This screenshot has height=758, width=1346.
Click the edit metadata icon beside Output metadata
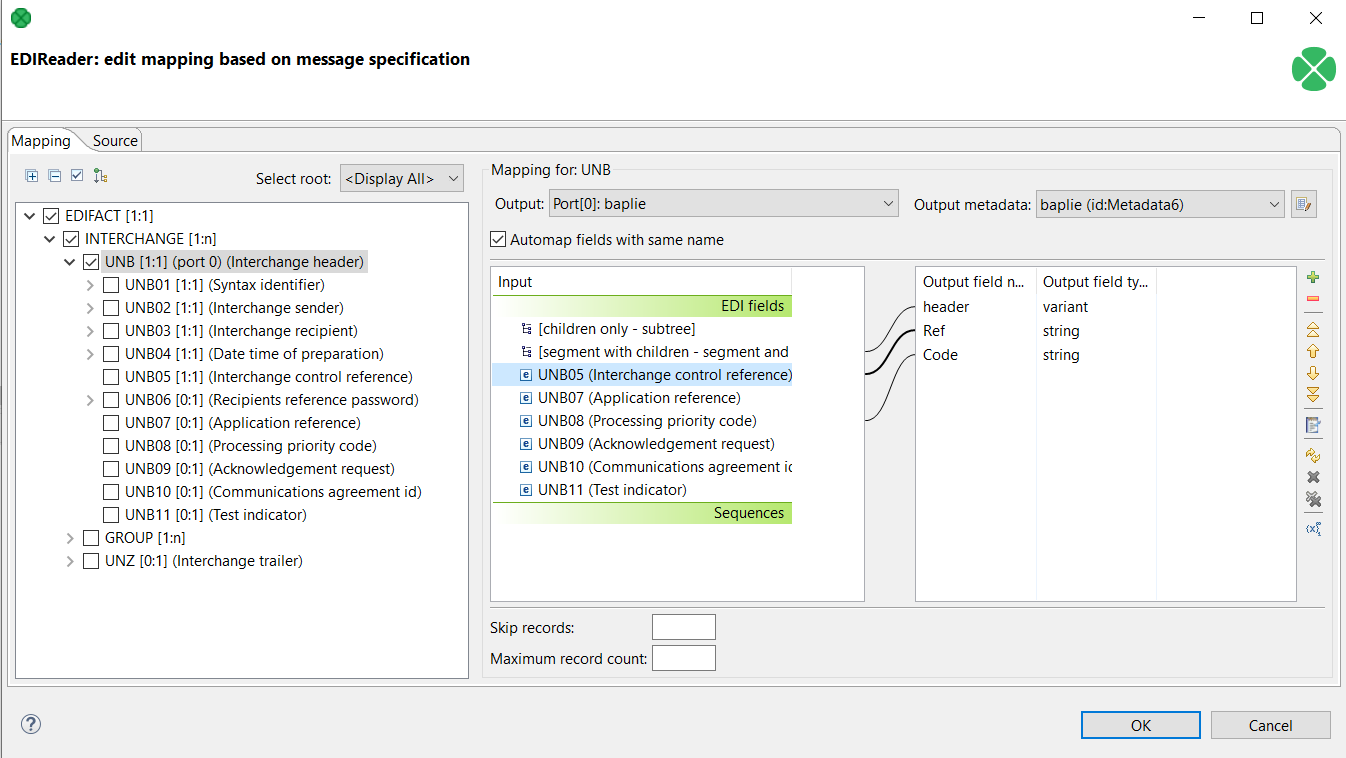click(1302, 204)
